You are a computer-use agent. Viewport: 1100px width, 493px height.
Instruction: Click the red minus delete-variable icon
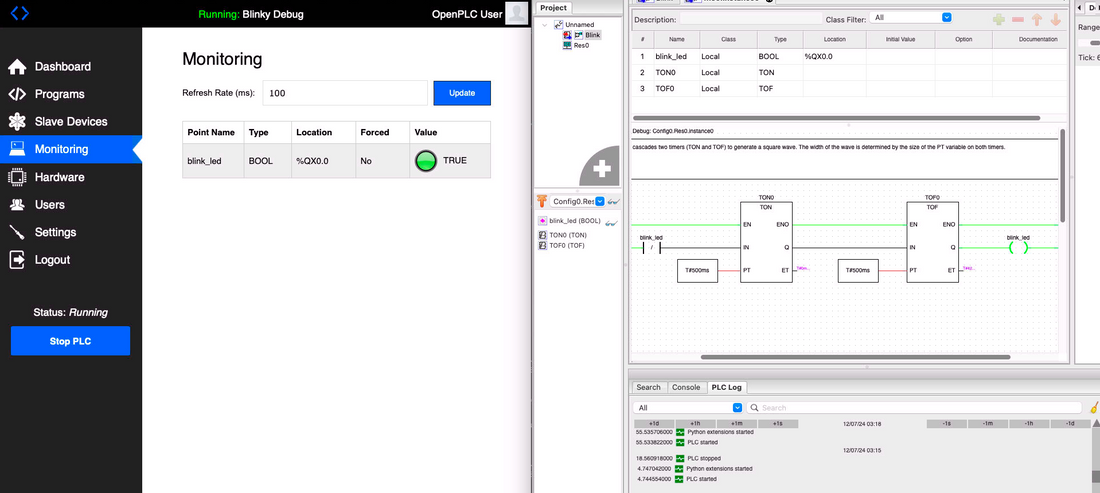1017,19
